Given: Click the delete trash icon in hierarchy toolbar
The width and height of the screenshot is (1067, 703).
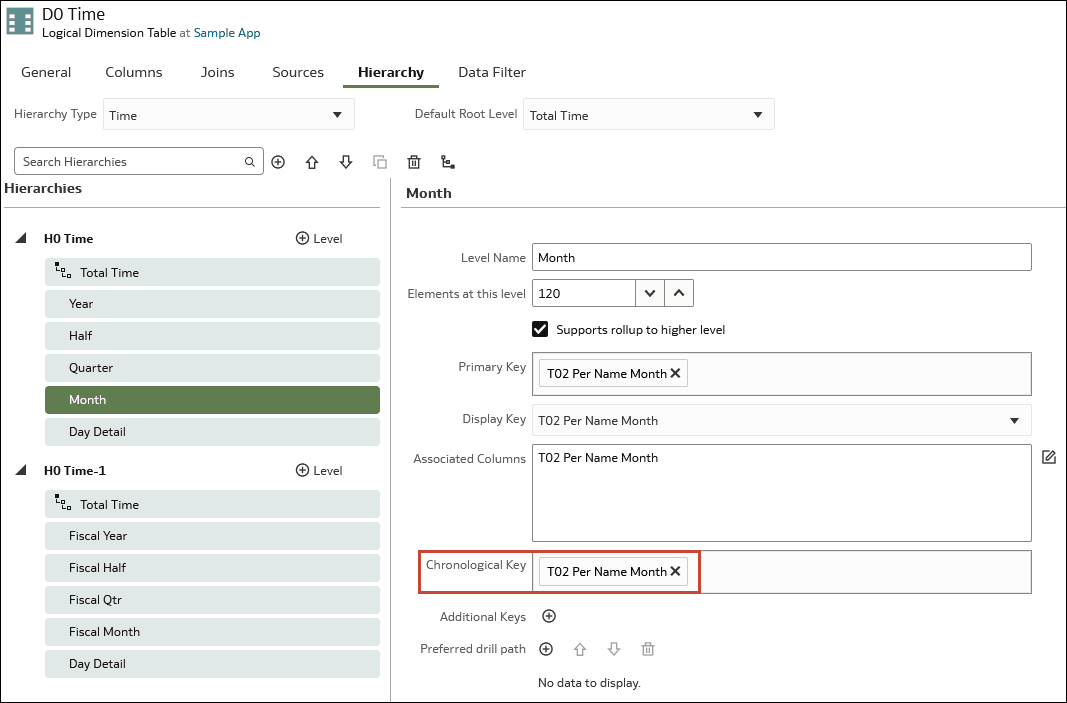Looking at the screenshot, I should click(414, 162).
